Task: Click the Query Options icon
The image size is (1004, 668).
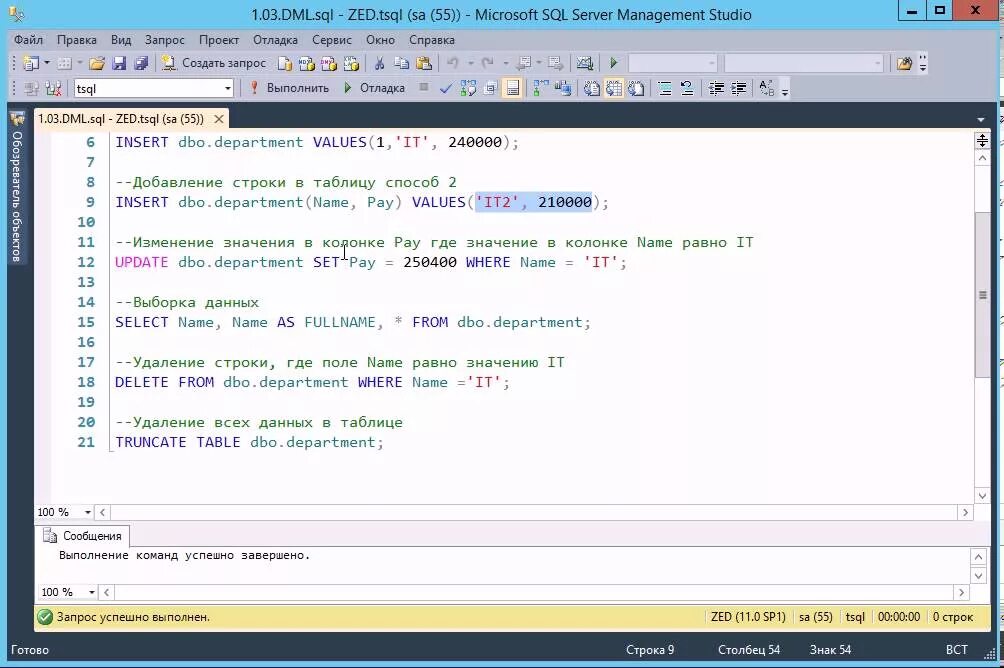Action: (x=490, y=88)
